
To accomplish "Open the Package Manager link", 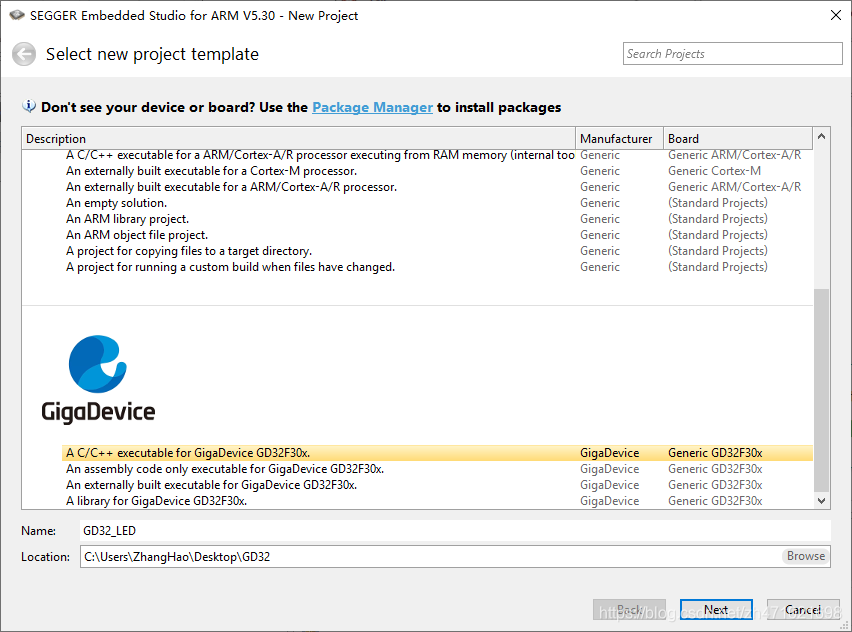I will 372,108.
